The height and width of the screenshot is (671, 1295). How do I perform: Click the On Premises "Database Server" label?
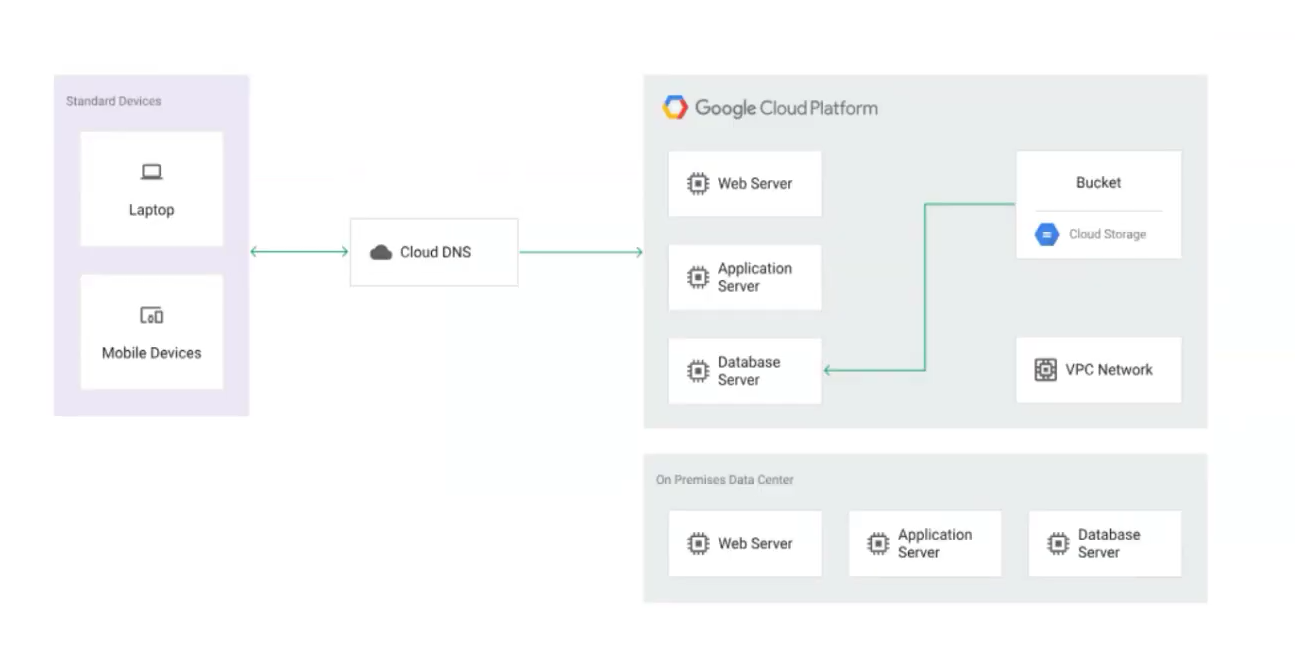[1109, 544]
